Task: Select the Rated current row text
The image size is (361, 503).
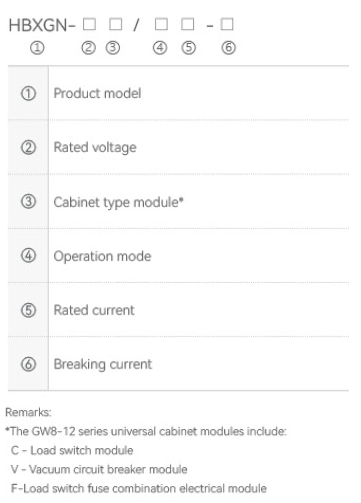Action: click(94, 310)
